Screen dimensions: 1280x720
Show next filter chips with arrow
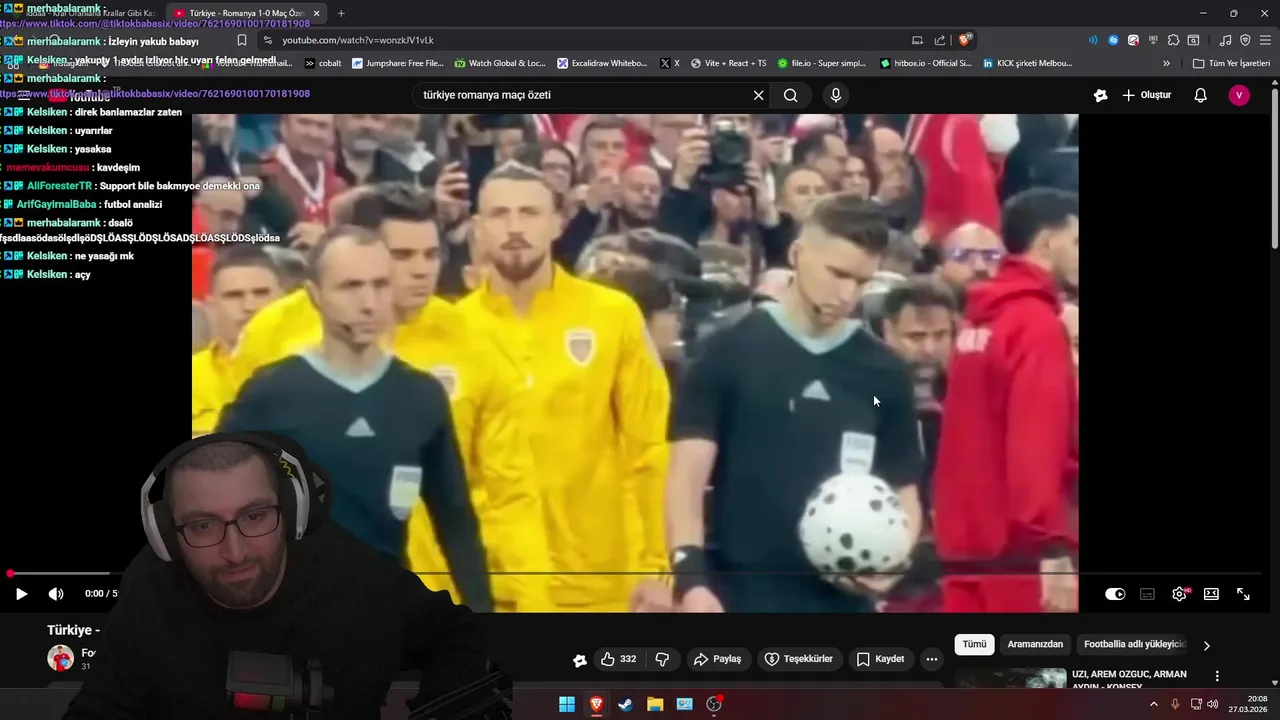click(x=1206, y=646)
